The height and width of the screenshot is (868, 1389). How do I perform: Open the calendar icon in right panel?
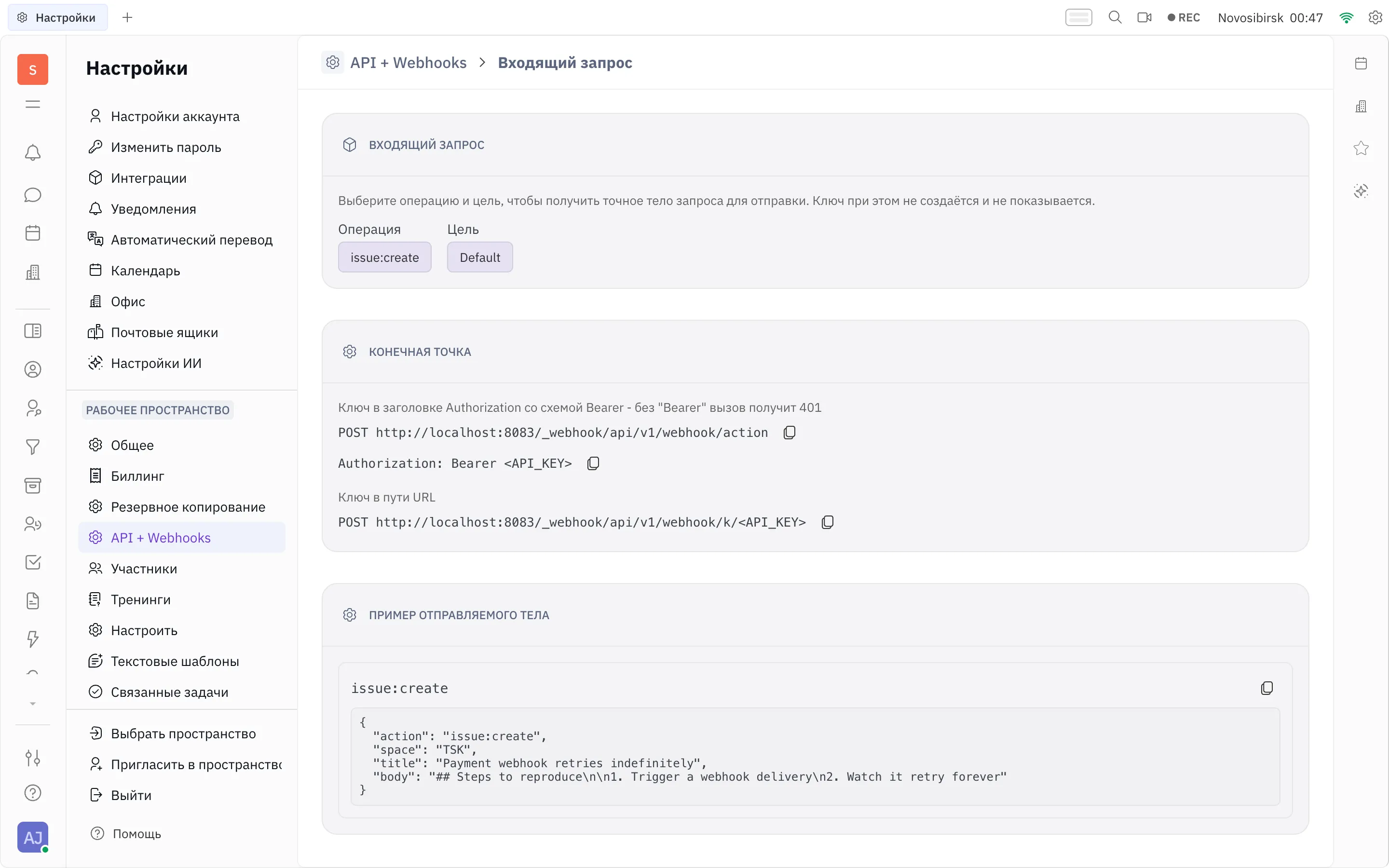[x=1361, y=63]
